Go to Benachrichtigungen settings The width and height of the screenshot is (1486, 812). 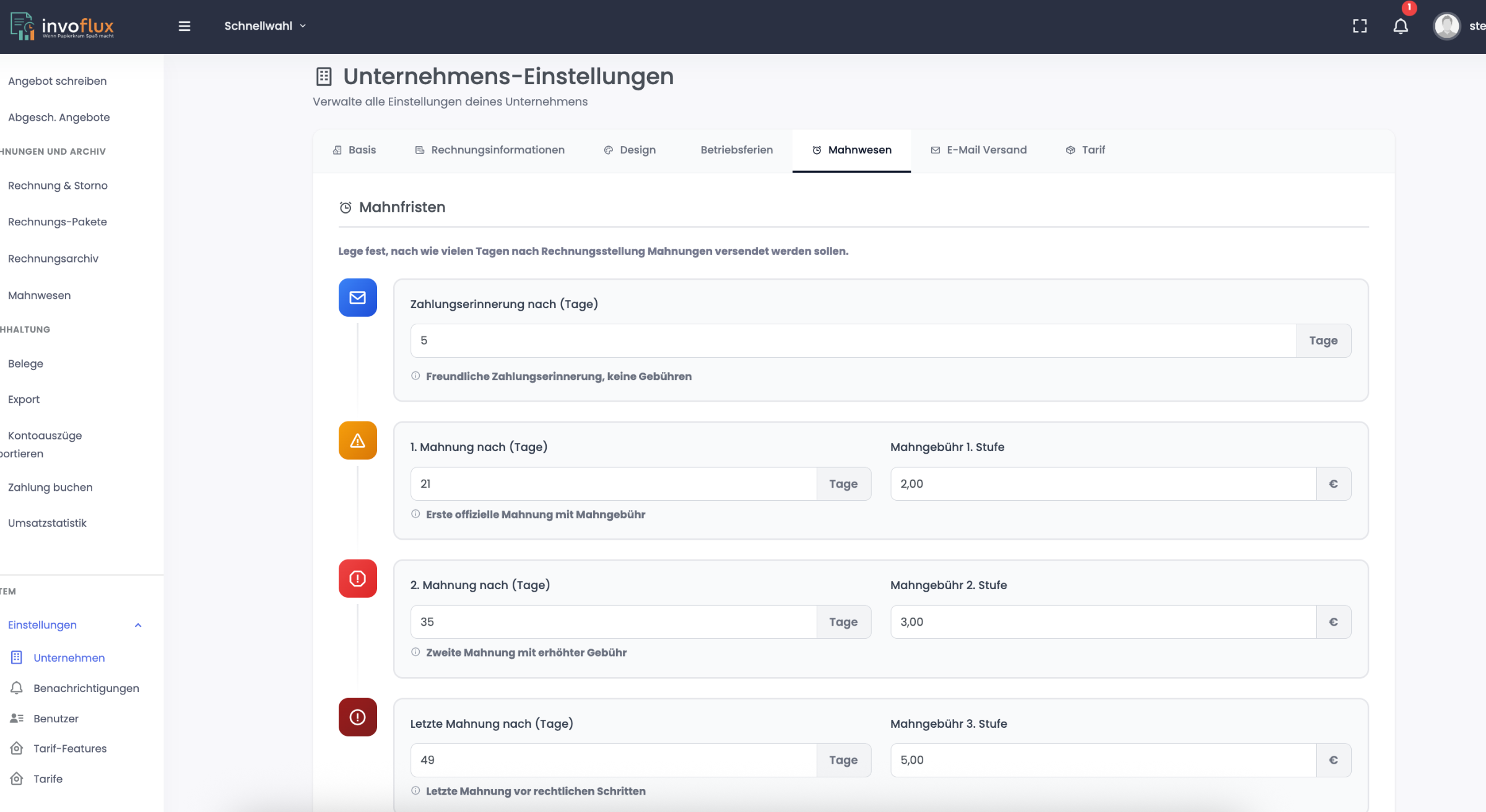coord(86,688)
